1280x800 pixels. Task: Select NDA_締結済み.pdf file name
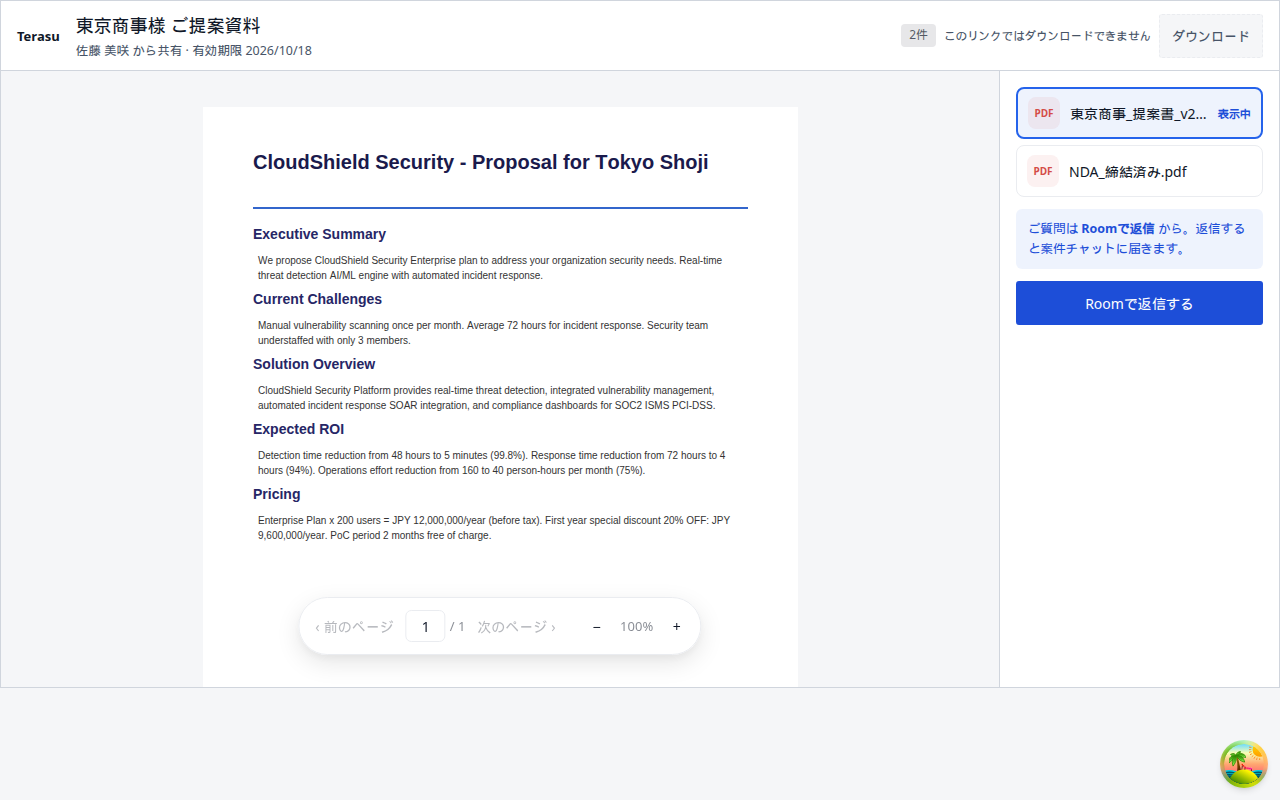(x=1128, y=172)
